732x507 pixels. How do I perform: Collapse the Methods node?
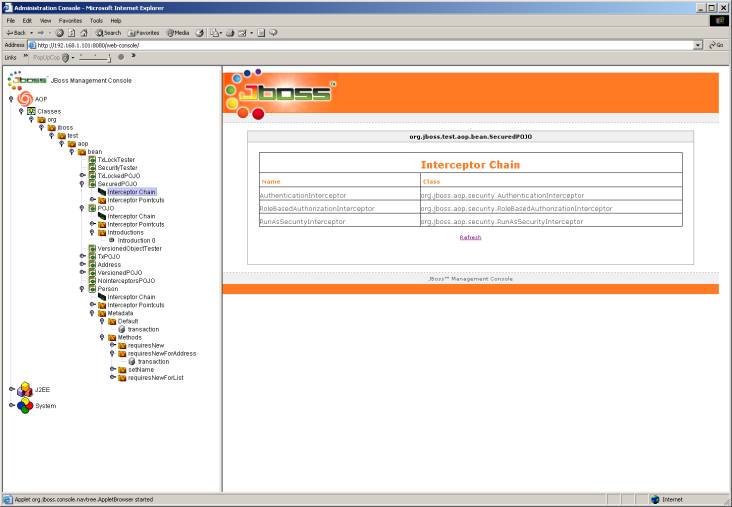click(102, 337)
